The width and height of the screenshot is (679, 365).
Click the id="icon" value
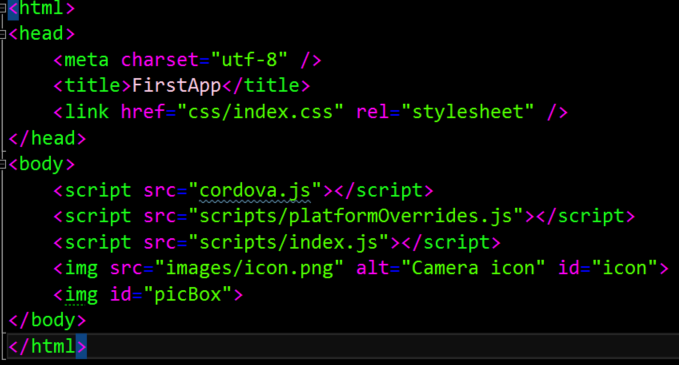click(624, 268)
